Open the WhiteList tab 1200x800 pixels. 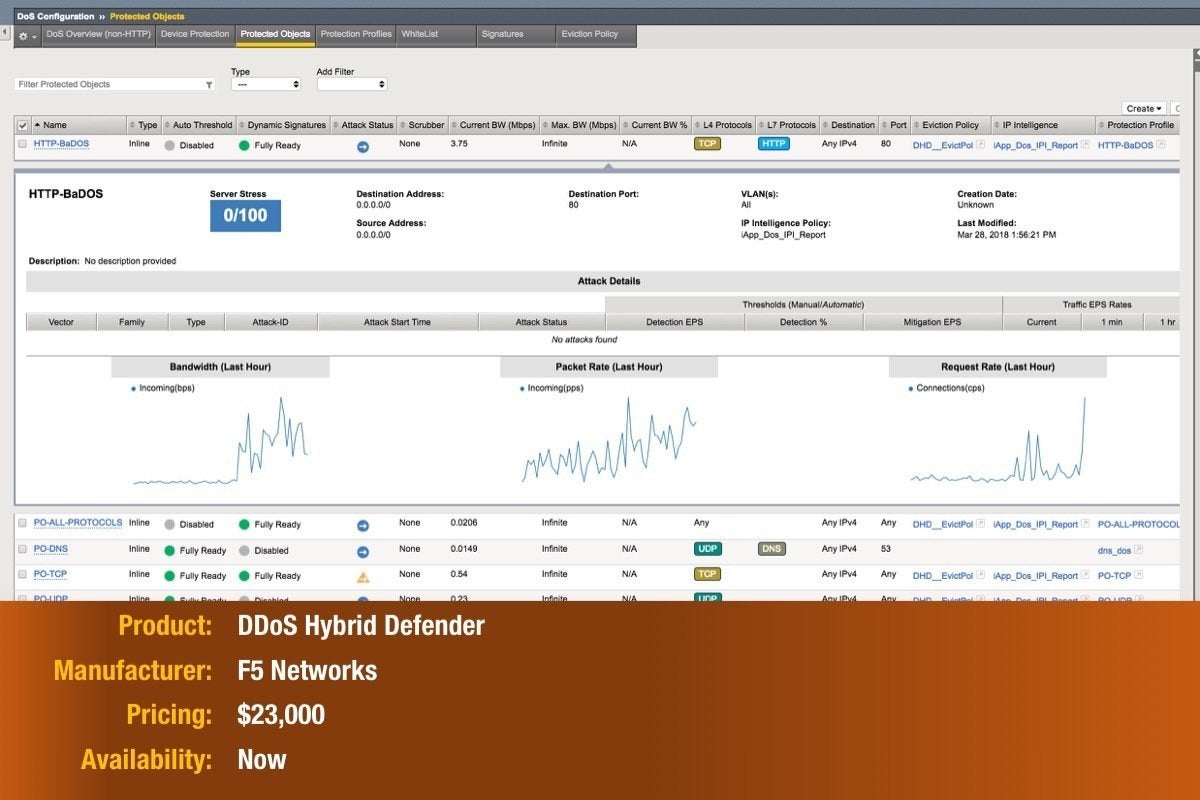click(435, 34)
